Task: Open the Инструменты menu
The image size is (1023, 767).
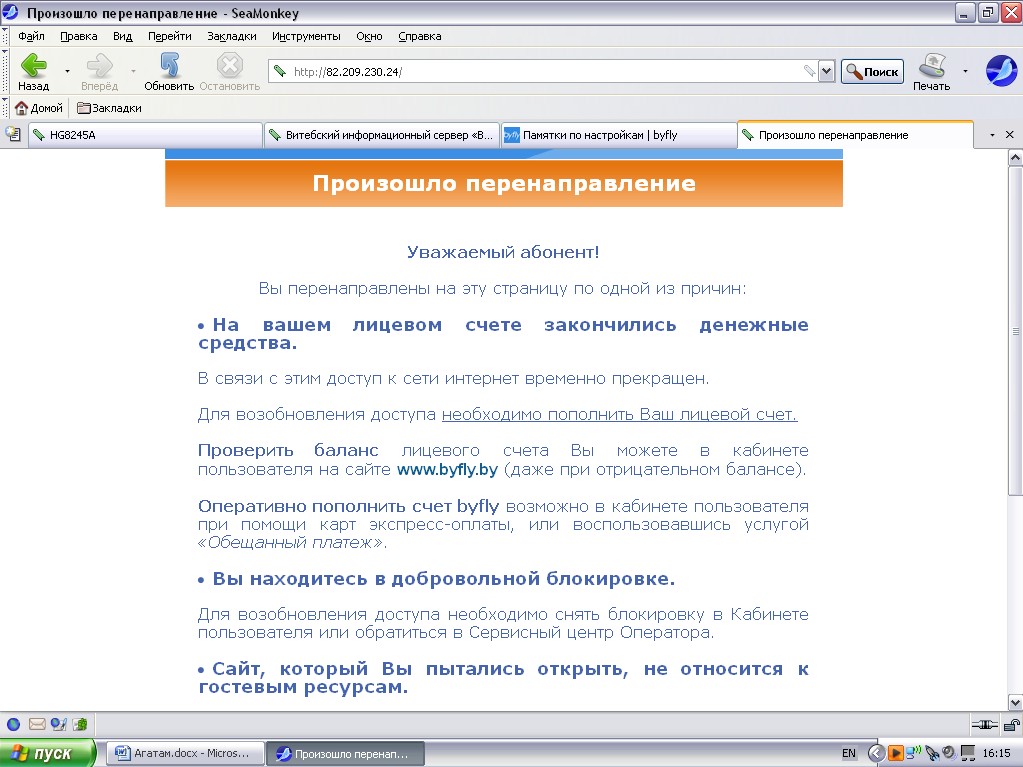Action: [x=306, y=37]
